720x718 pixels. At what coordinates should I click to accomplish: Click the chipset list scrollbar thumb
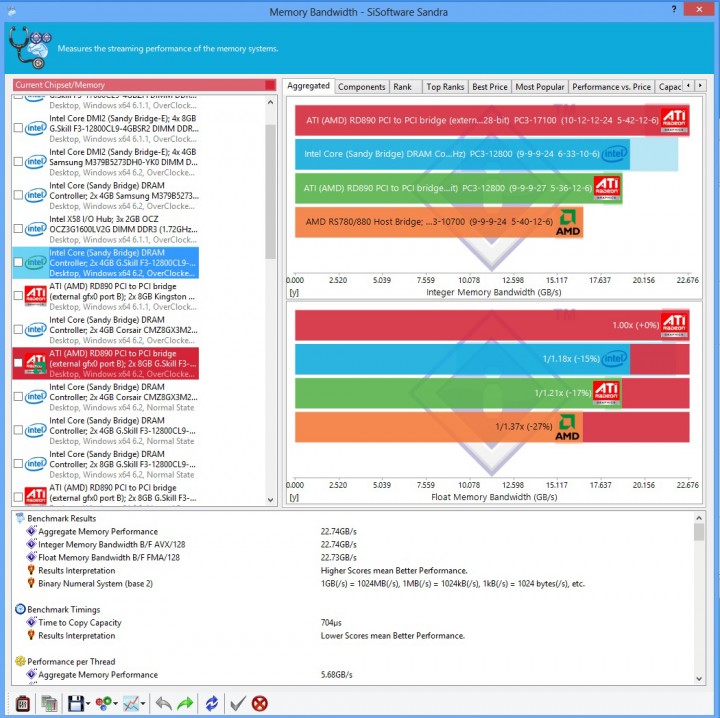270,191
